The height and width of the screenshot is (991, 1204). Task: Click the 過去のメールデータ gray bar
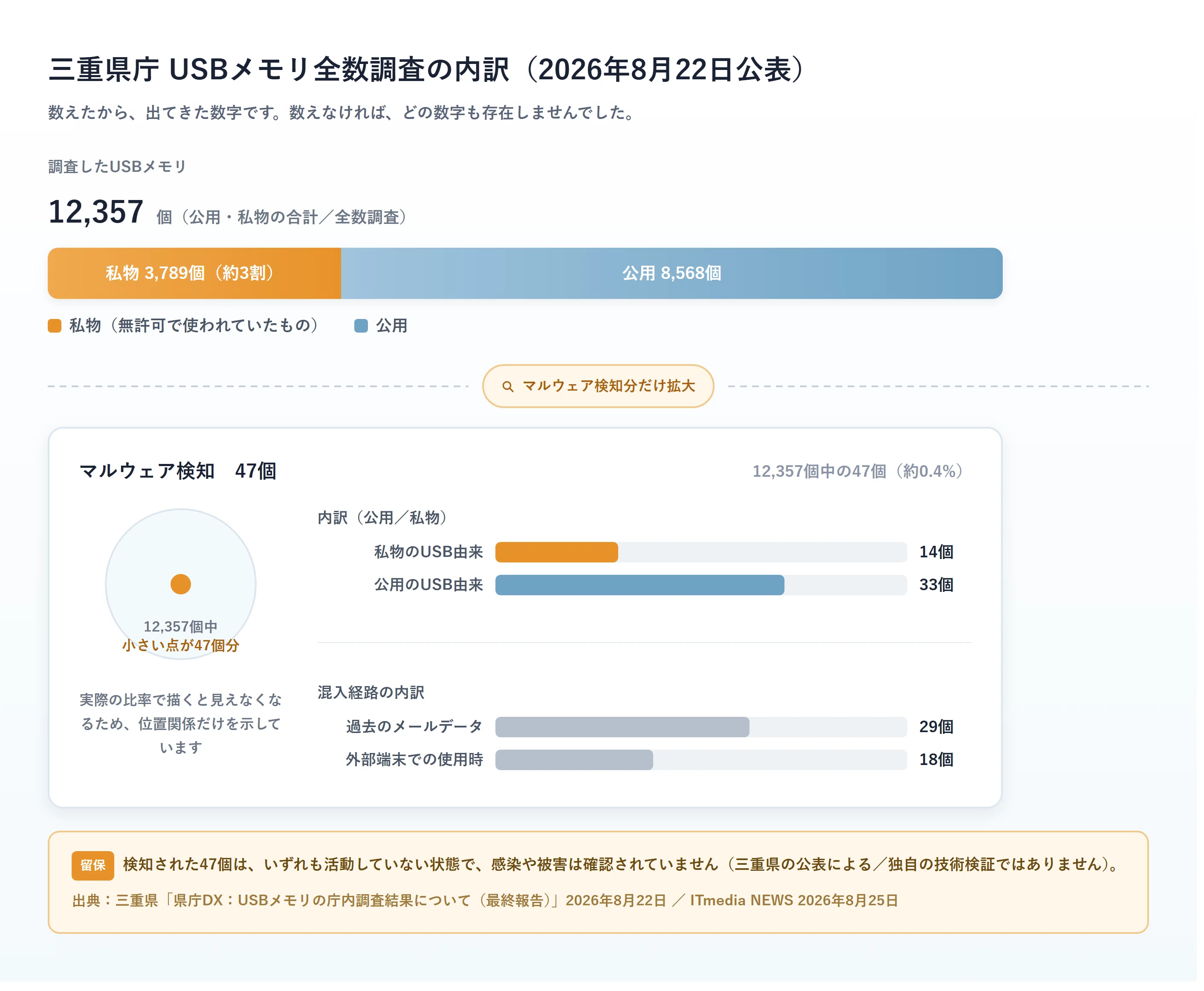(622, 727)
